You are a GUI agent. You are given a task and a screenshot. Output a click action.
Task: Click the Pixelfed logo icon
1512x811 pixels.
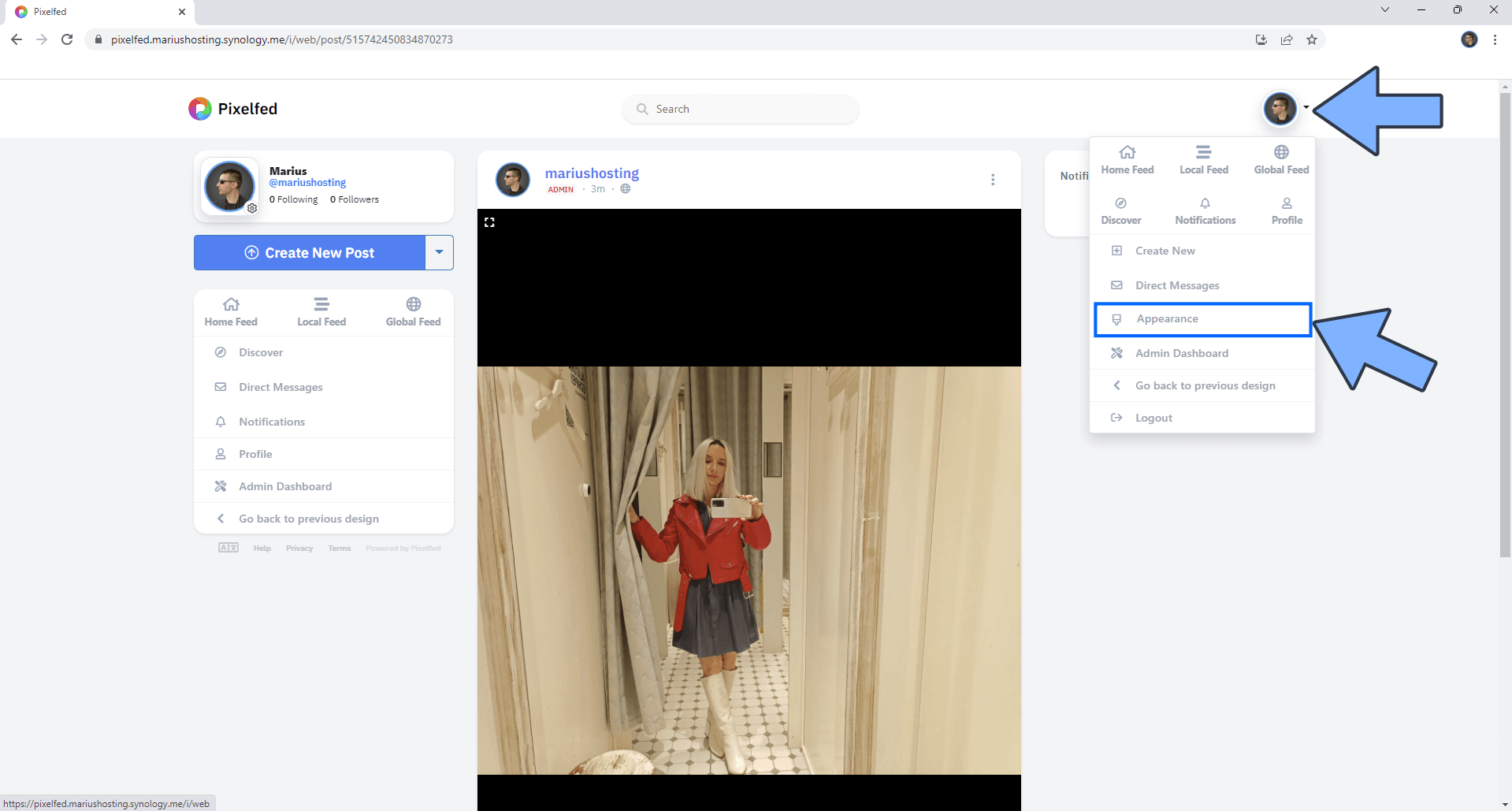(x=200, y=109)
